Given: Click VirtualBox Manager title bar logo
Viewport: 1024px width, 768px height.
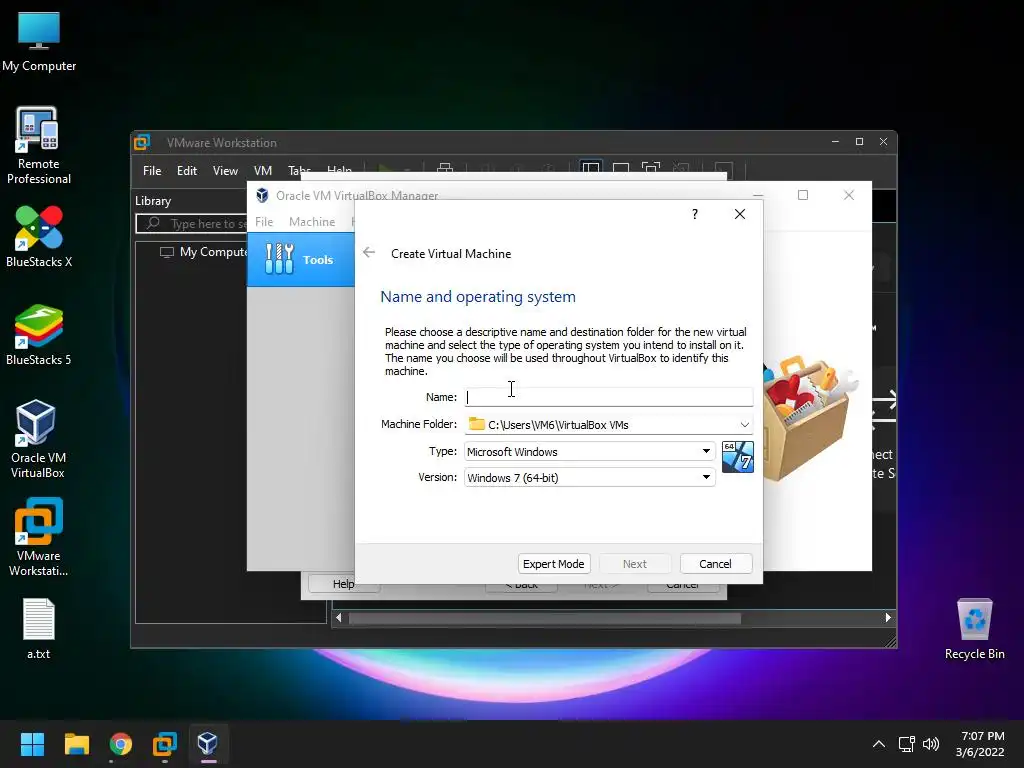Looking at the screenshot, I should (x=262, y=195).
